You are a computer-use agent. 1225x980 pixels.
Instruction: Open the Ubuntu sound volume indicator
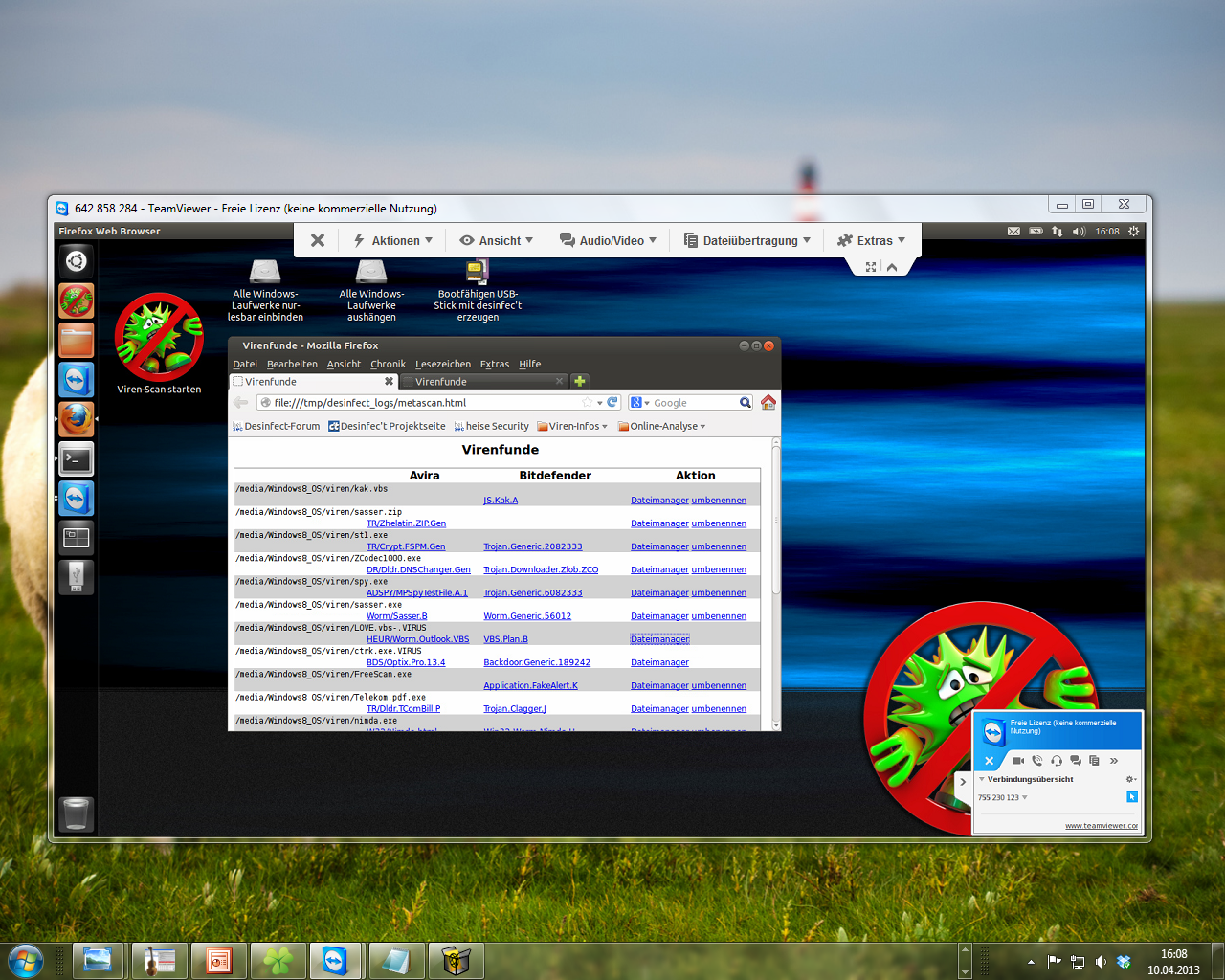click(x=1080, y=232)
